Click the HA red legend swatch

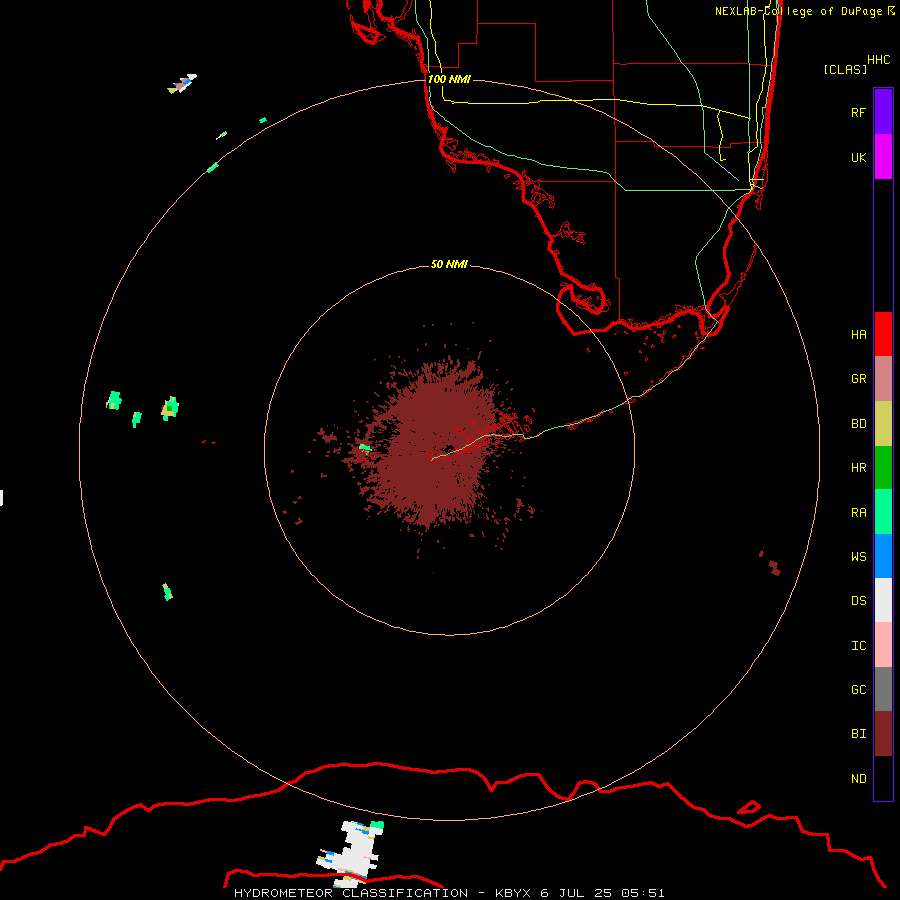883,334
